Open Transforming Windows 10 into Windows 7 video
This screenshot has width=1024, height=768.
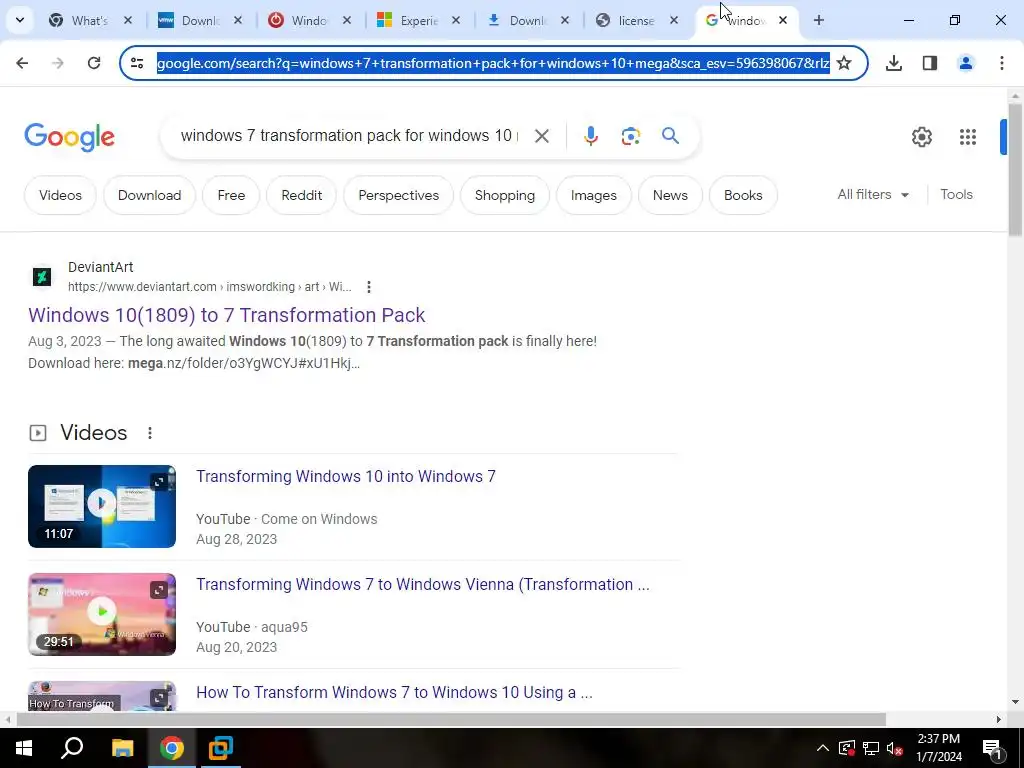coord(346,476)
